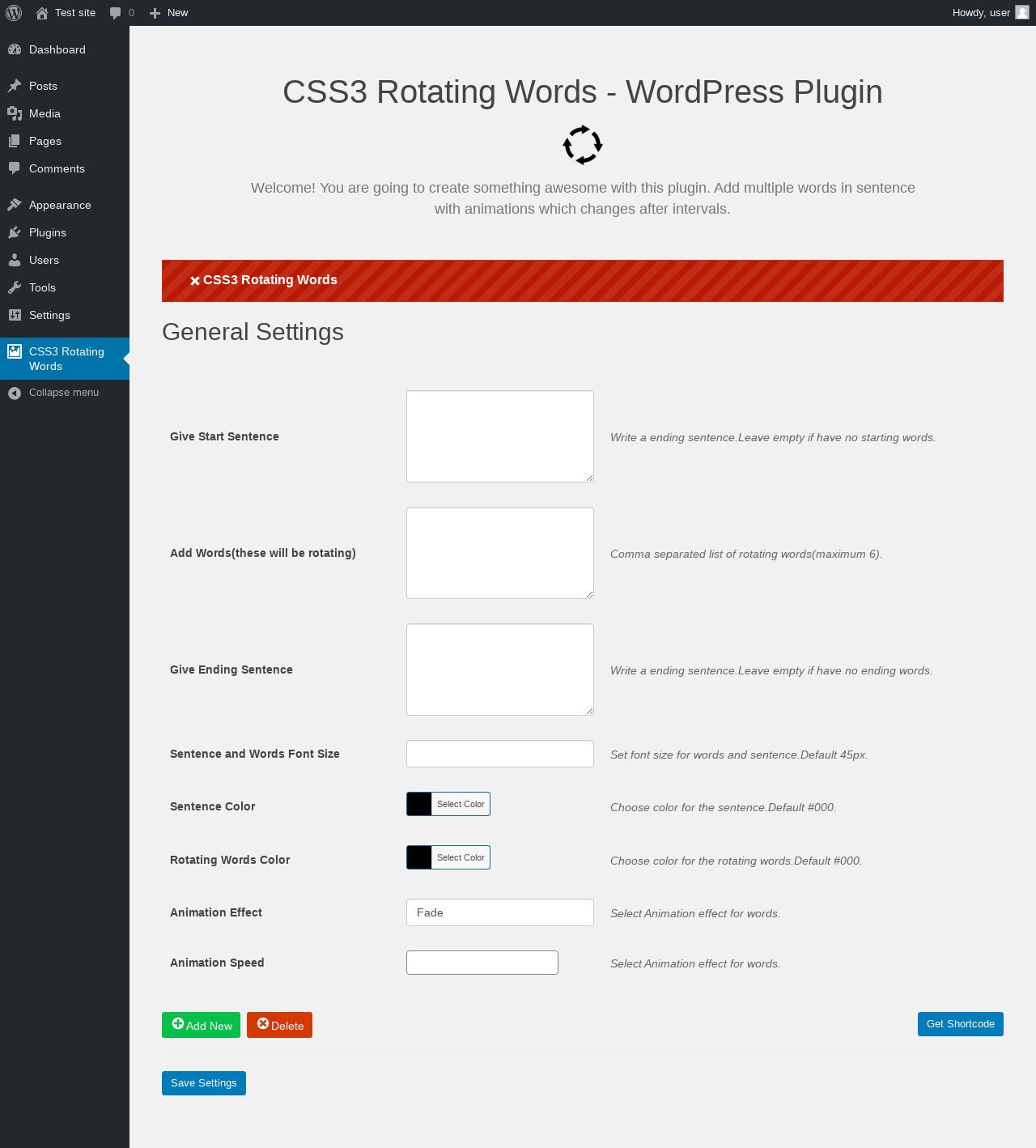Viewport: 1036px width, 1148px height.
Task: Click the plus circle icon on Add New
Action: (178, 1024)
